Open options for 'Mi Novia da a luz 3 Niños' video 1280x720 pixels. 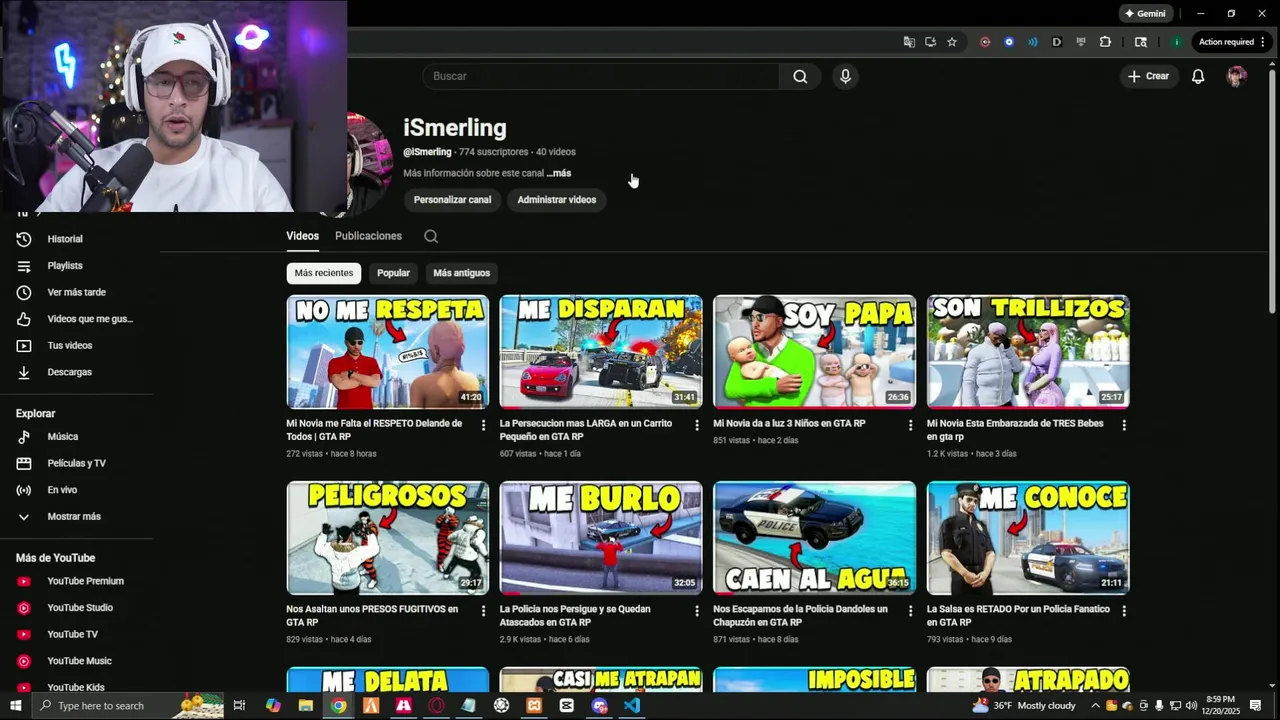click(910, 425)
